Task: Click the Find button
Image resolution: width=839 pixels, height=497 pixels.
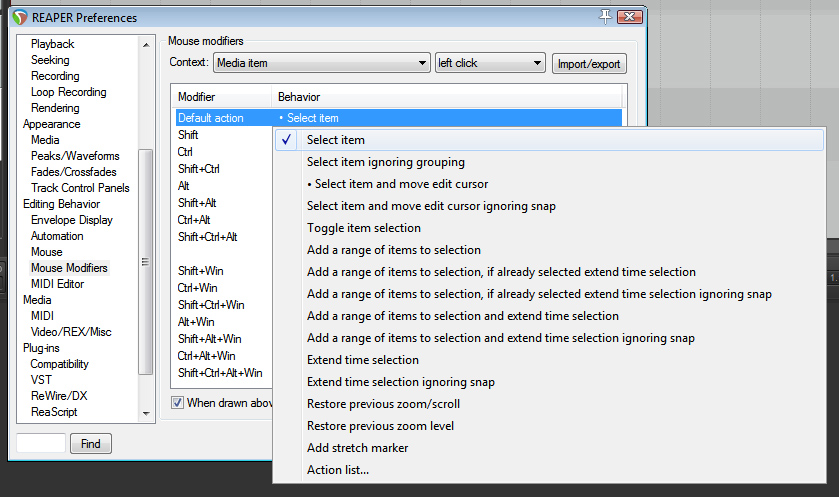Action: [90, 444]
